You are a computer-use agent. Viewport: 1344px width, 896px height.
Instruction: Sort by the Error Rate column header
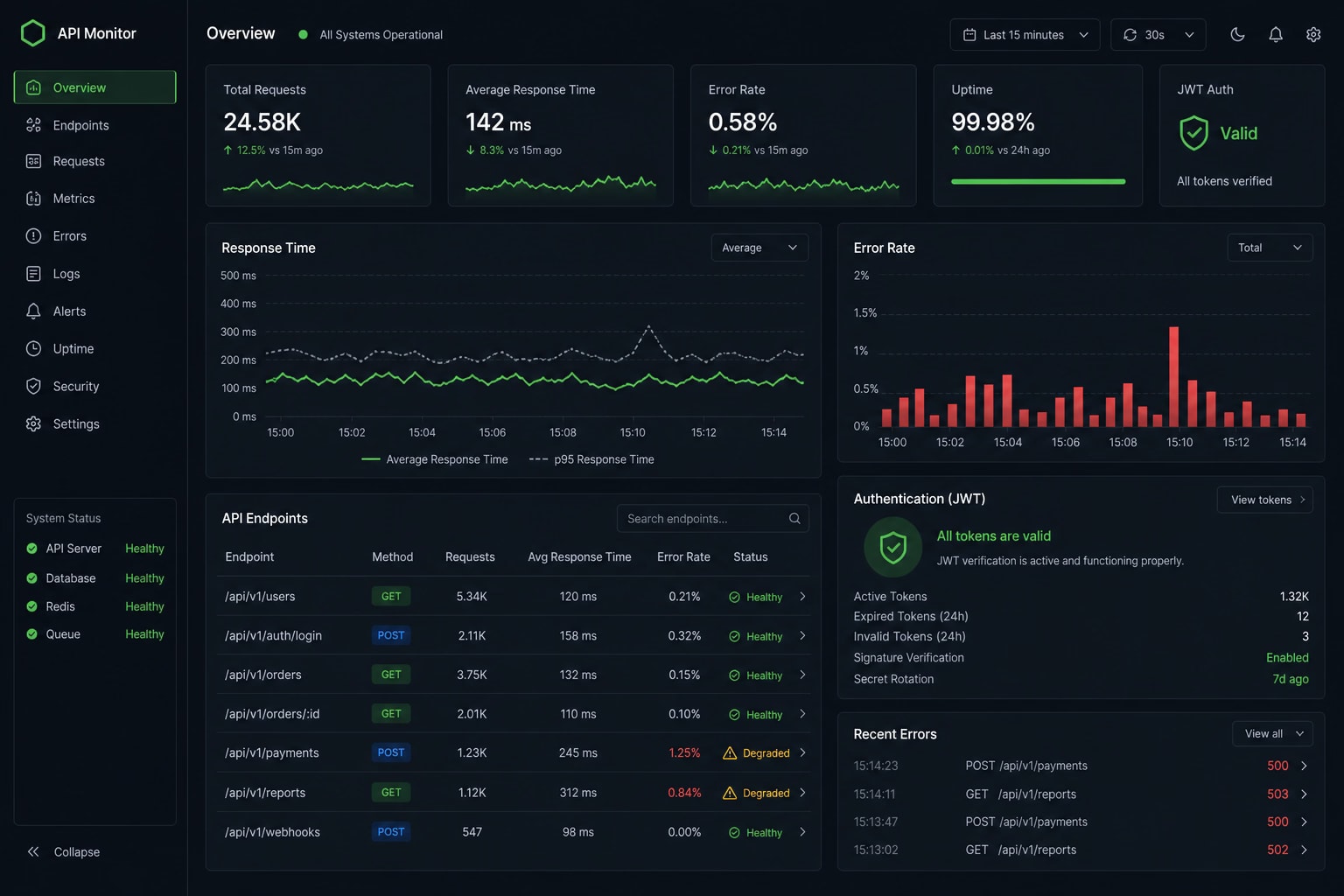click(x=683, y=556)
